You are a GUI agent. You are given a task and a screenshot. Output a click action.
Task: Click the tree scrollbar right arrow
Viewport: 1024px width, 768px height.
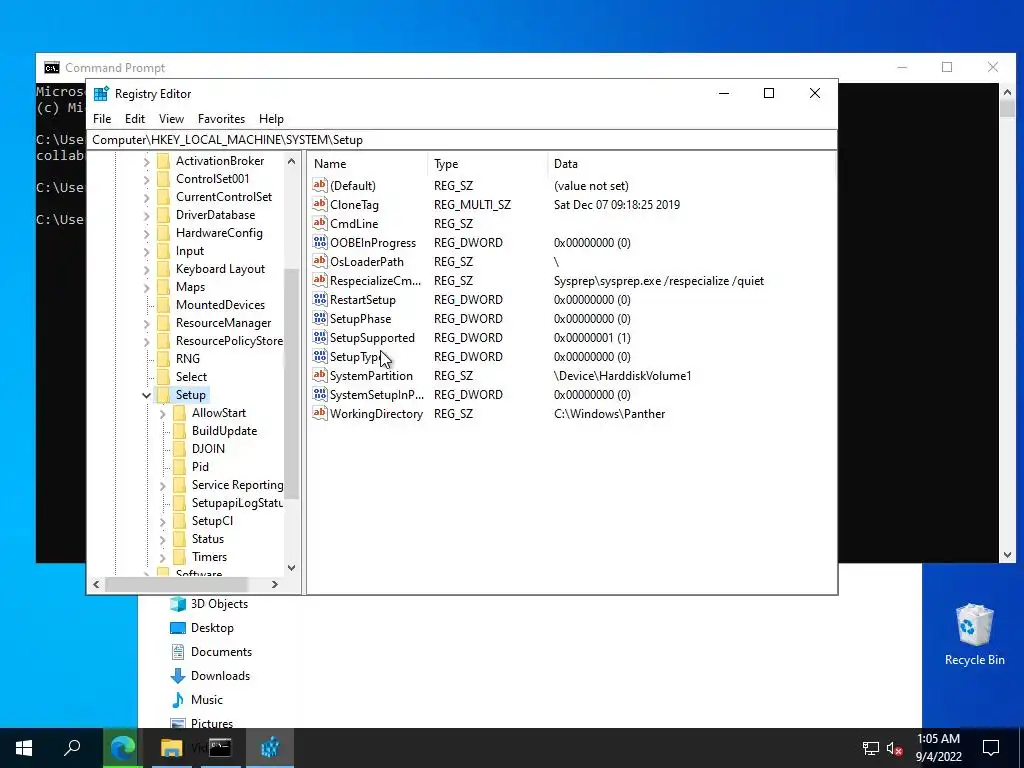[275, 584]
